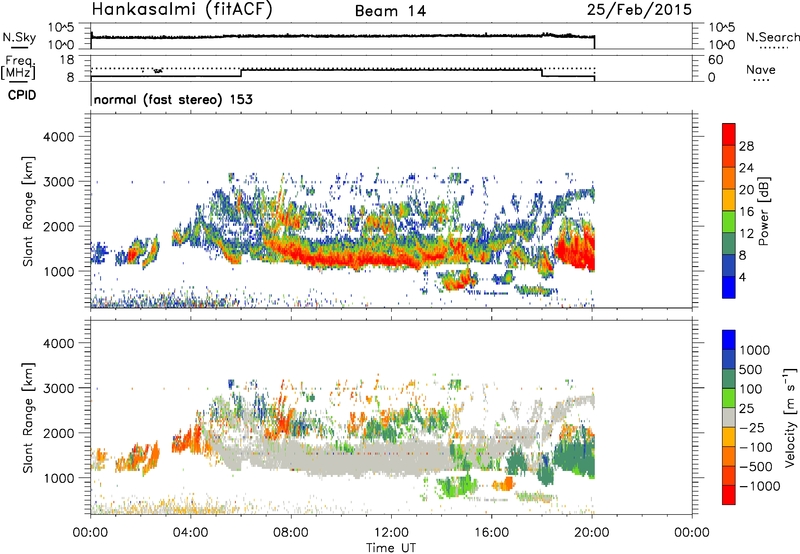Image resolution: width=800 pixels, height=554 pixels.
Task: Click the power panel 'Slant Range [km]' label
Action: (x=28, y=211)
